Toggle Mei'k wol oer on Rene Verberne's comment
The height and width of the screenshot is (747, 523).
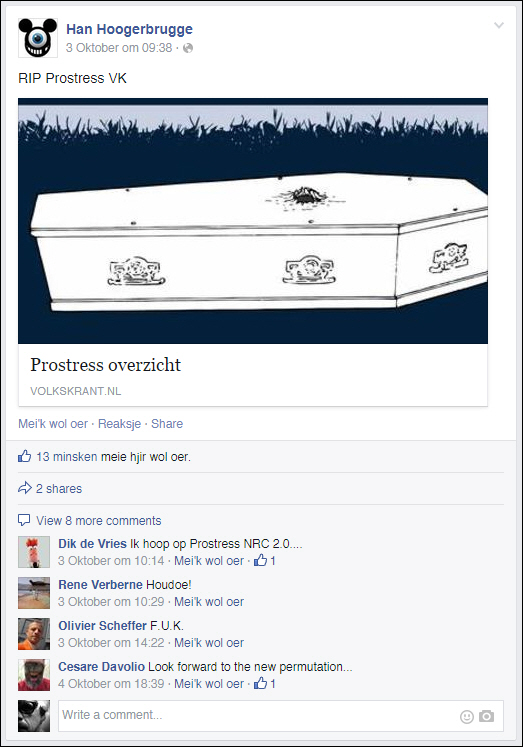209,602
